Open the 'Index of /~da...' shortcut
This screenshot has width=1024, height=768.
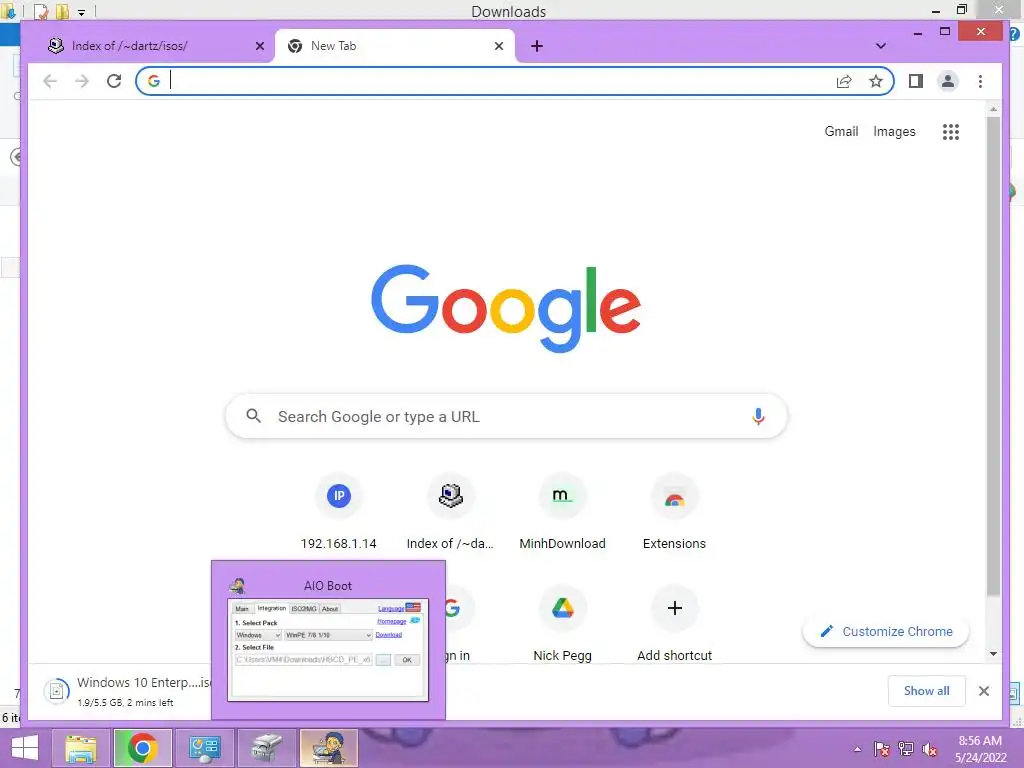click(x=450, y=513)
